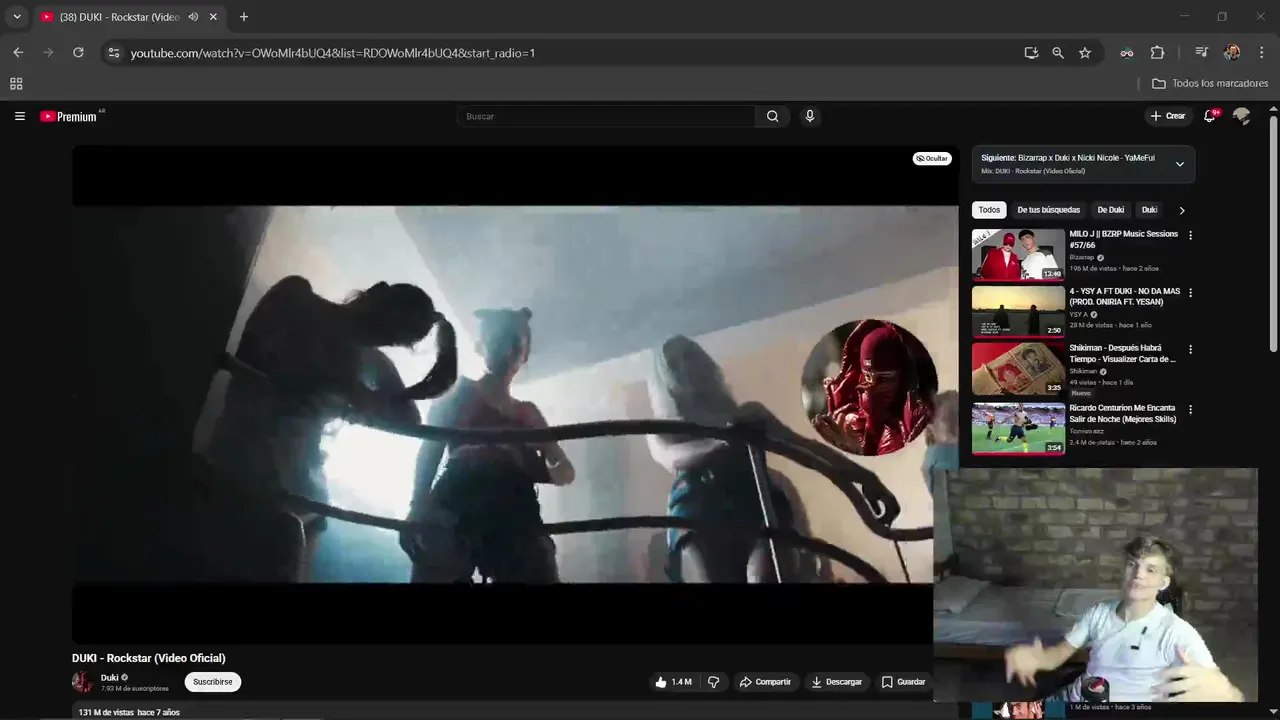The height and width of the screenshot is (720, 1280).
Task: Download the video with Descargar
Action: pyautogui.click(x=836, y=682)
